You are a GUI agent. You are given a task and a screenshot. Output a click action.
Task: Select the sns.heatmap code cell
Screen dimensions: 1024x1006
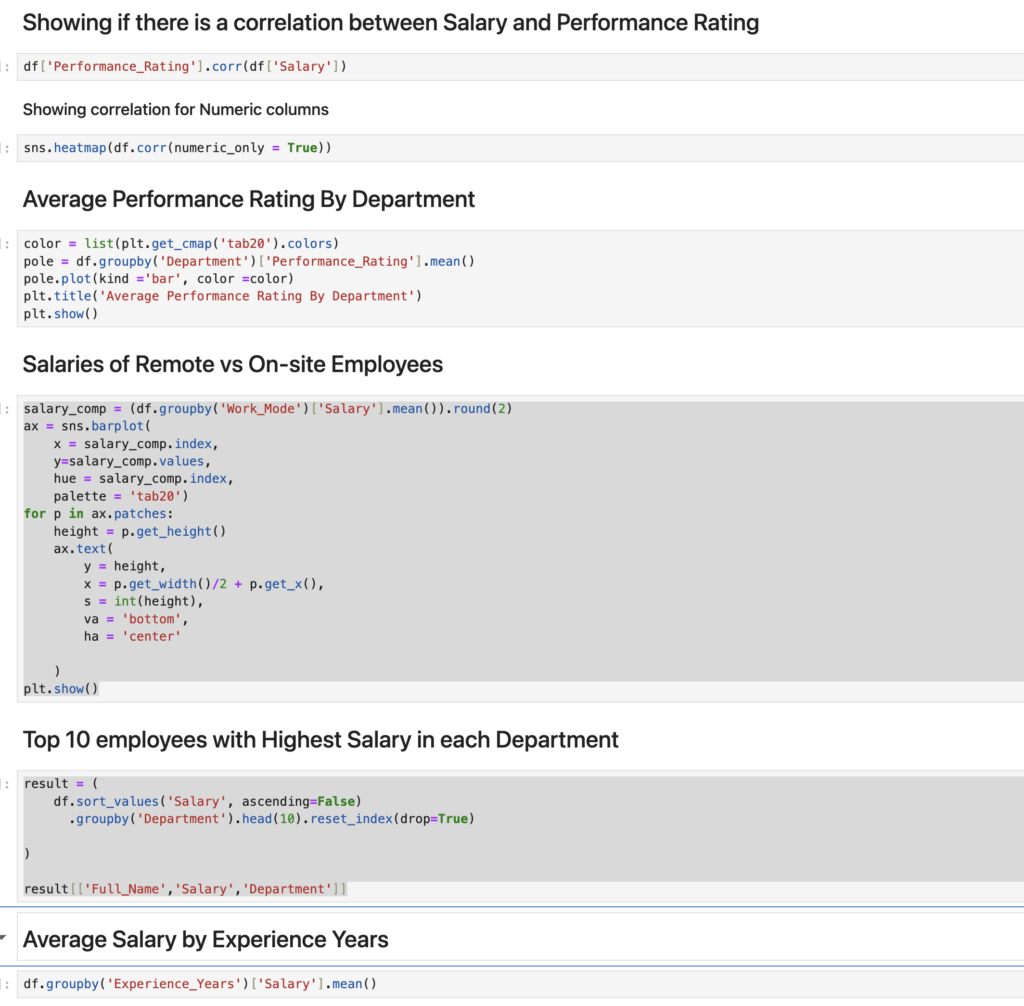[177, 148]
